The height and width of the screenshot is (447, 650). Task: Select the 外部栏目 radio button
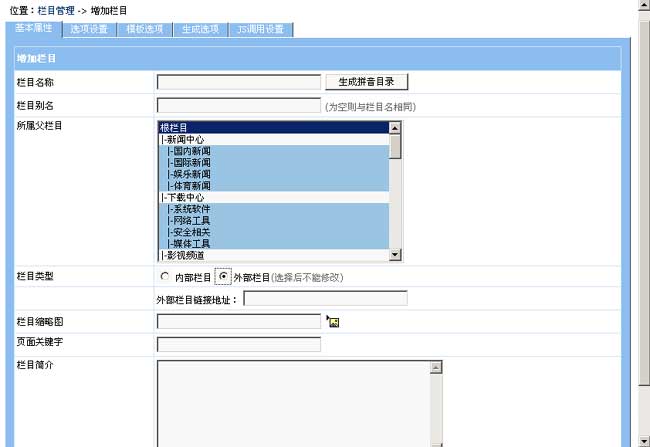[x=224, y=276]
